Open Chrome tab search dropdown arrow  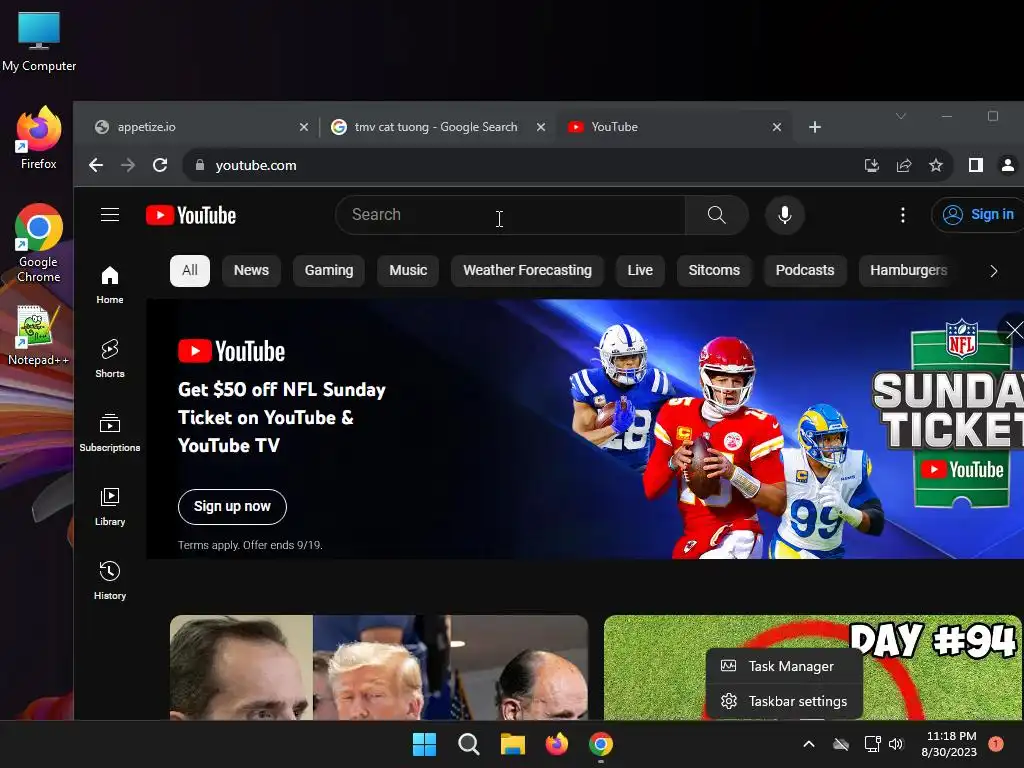point(901,116)
